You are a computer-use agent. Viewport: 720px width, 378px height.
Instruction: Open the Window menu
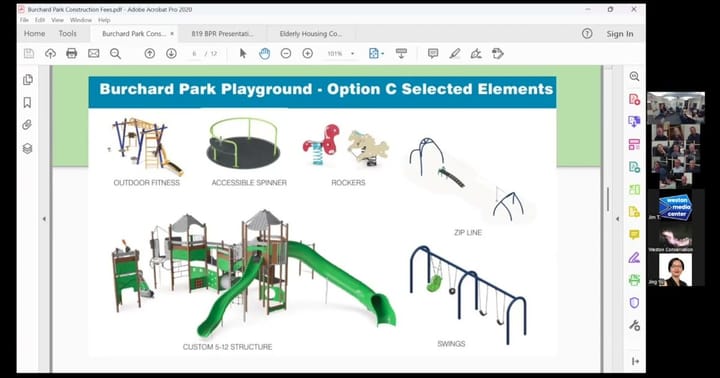[x=81, y=20]
